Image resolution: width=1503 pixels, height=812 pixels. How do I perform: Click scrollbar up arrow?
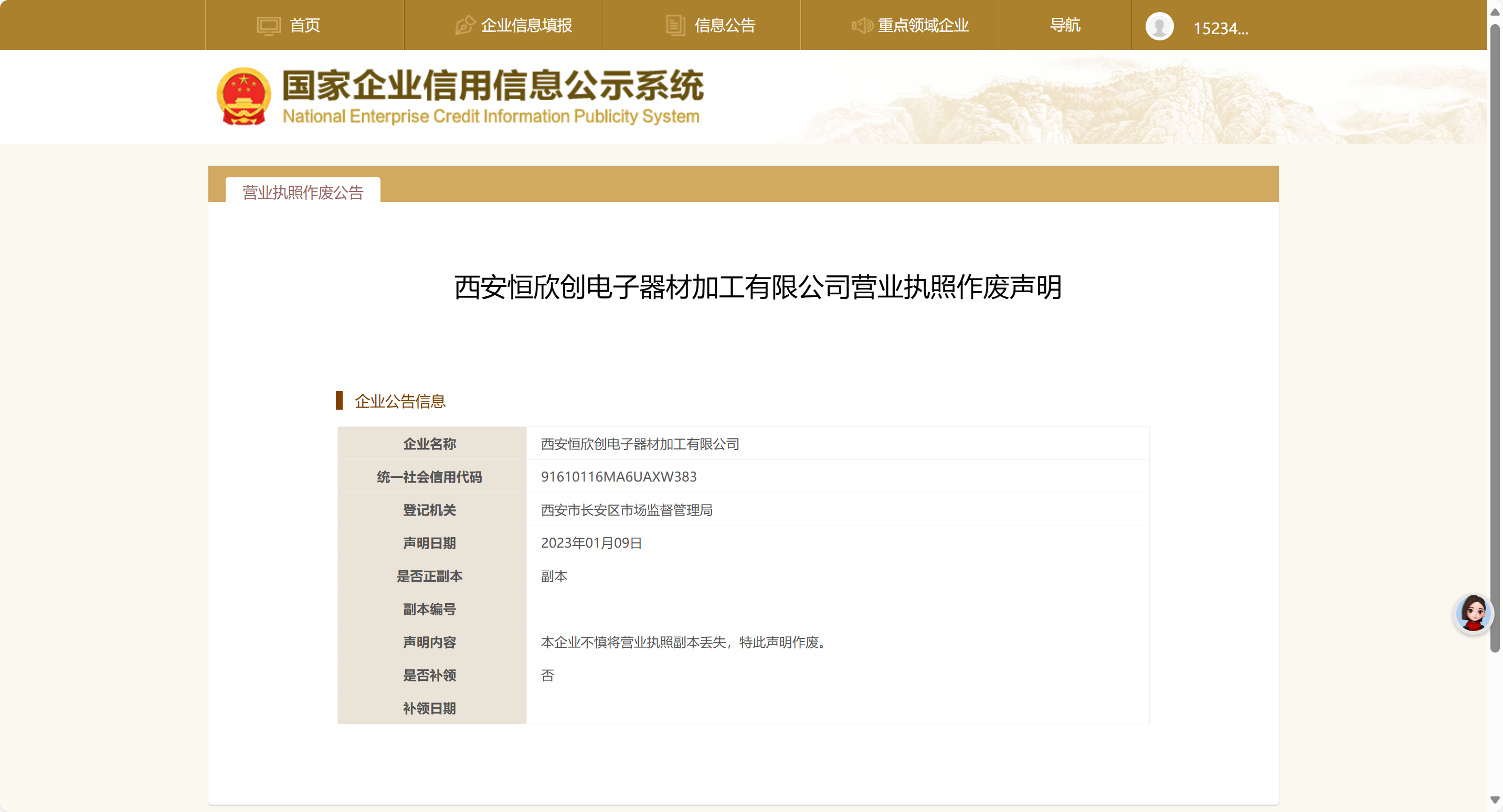pos(1495,12)
